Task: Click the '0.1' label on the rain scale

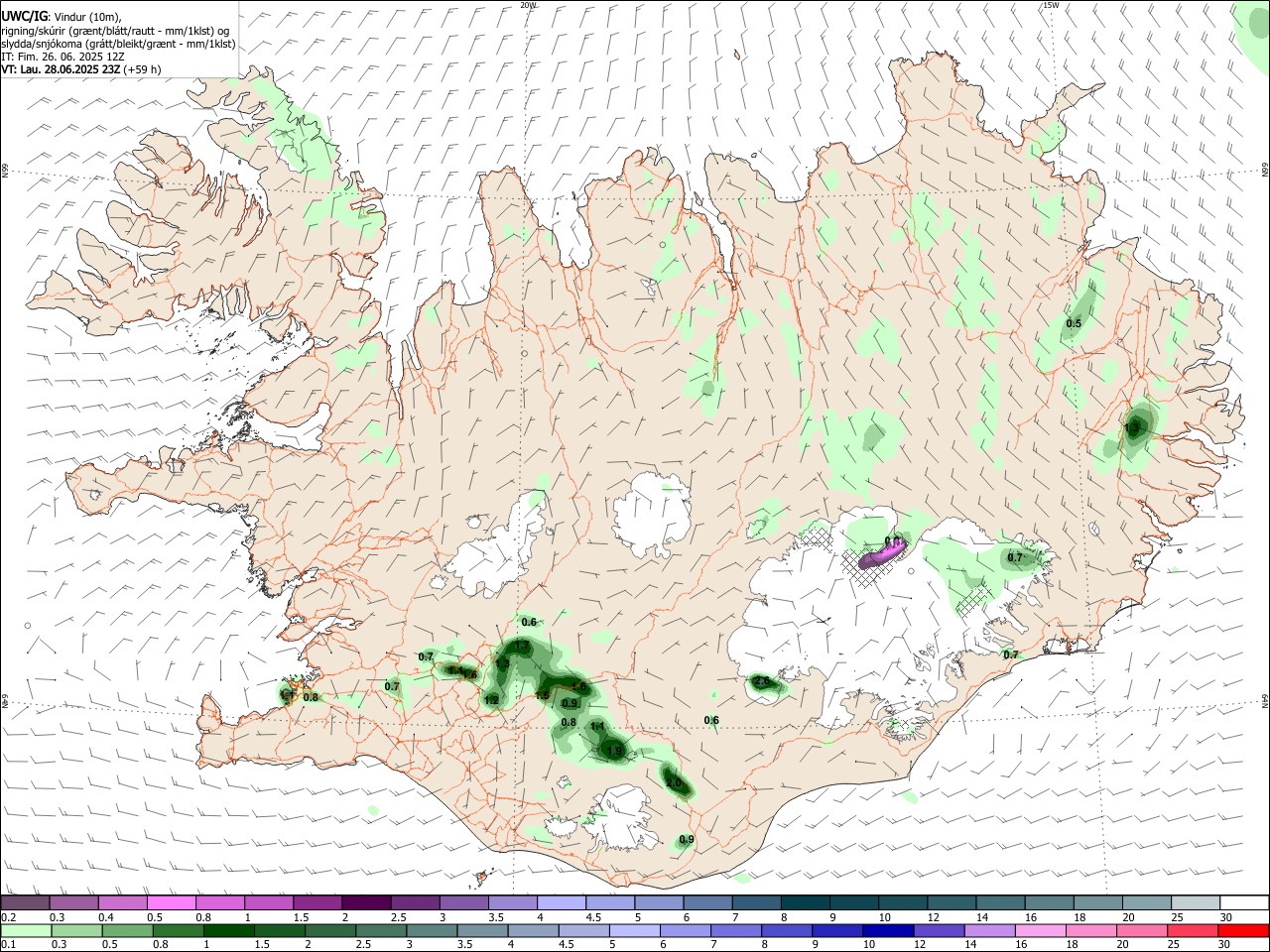Action: 8,945
